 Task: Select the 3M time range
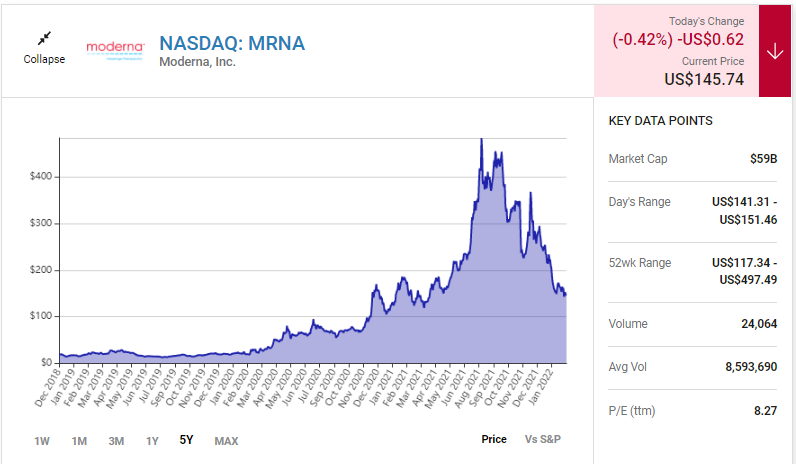(116, 441)
